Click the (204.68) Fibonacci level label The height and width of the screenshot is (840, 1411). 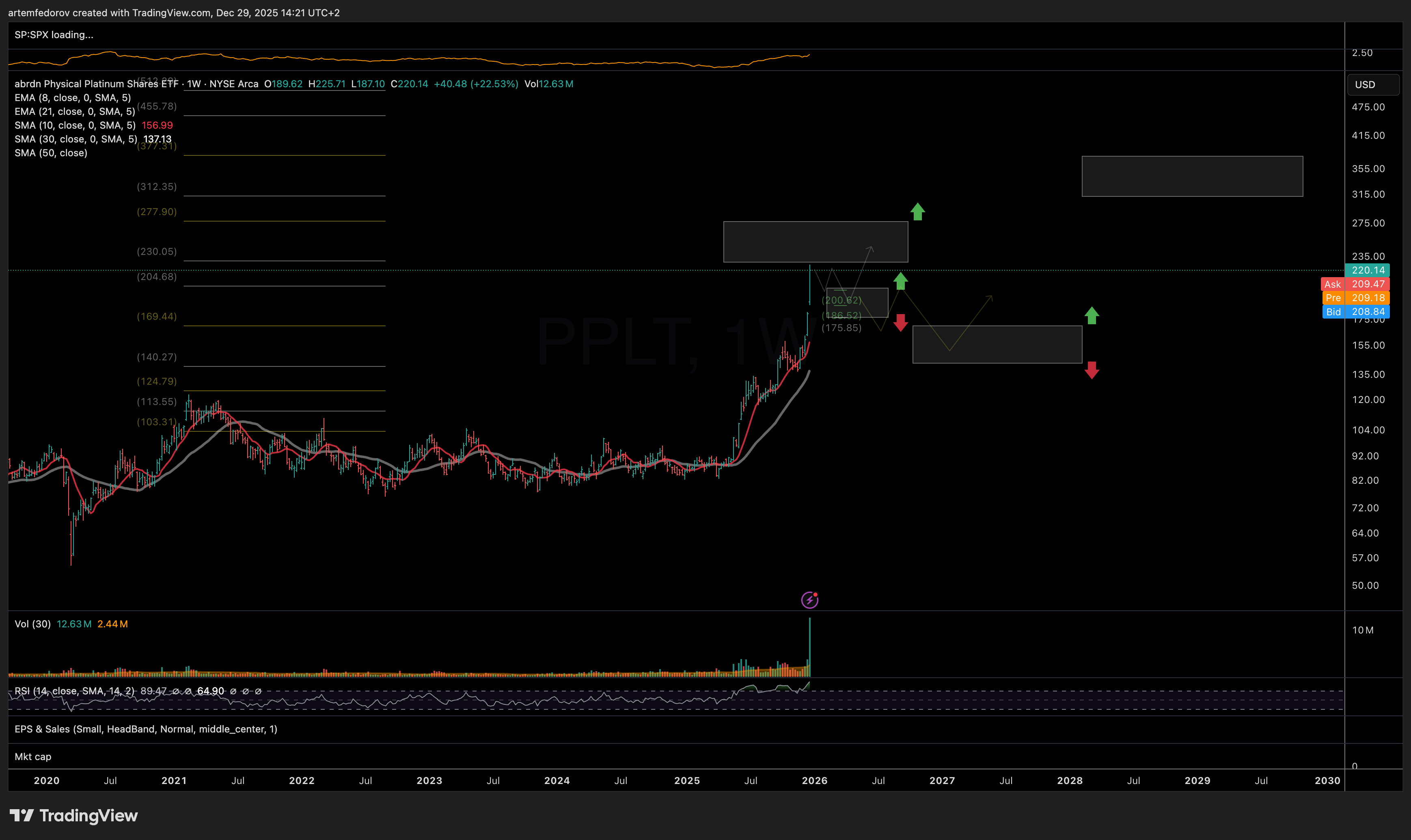[157, 277]
